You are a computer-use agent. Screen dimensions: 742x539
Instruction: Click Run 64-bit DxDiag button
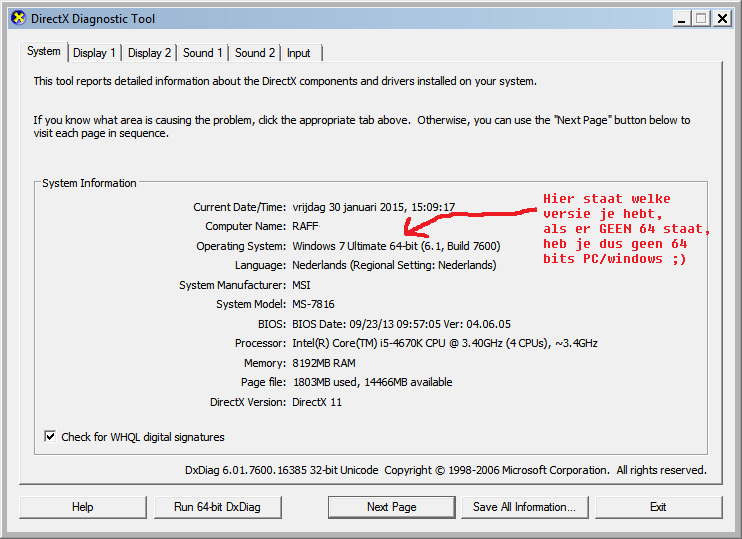coord(217,507)
